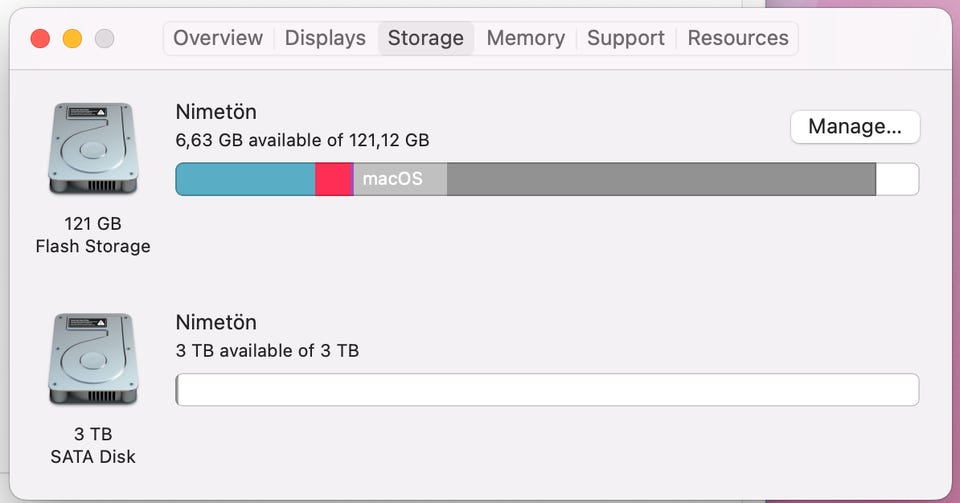This screenshot has height=503, width=960.
Task: Close the window with red button
Action: tap(40, 39)
